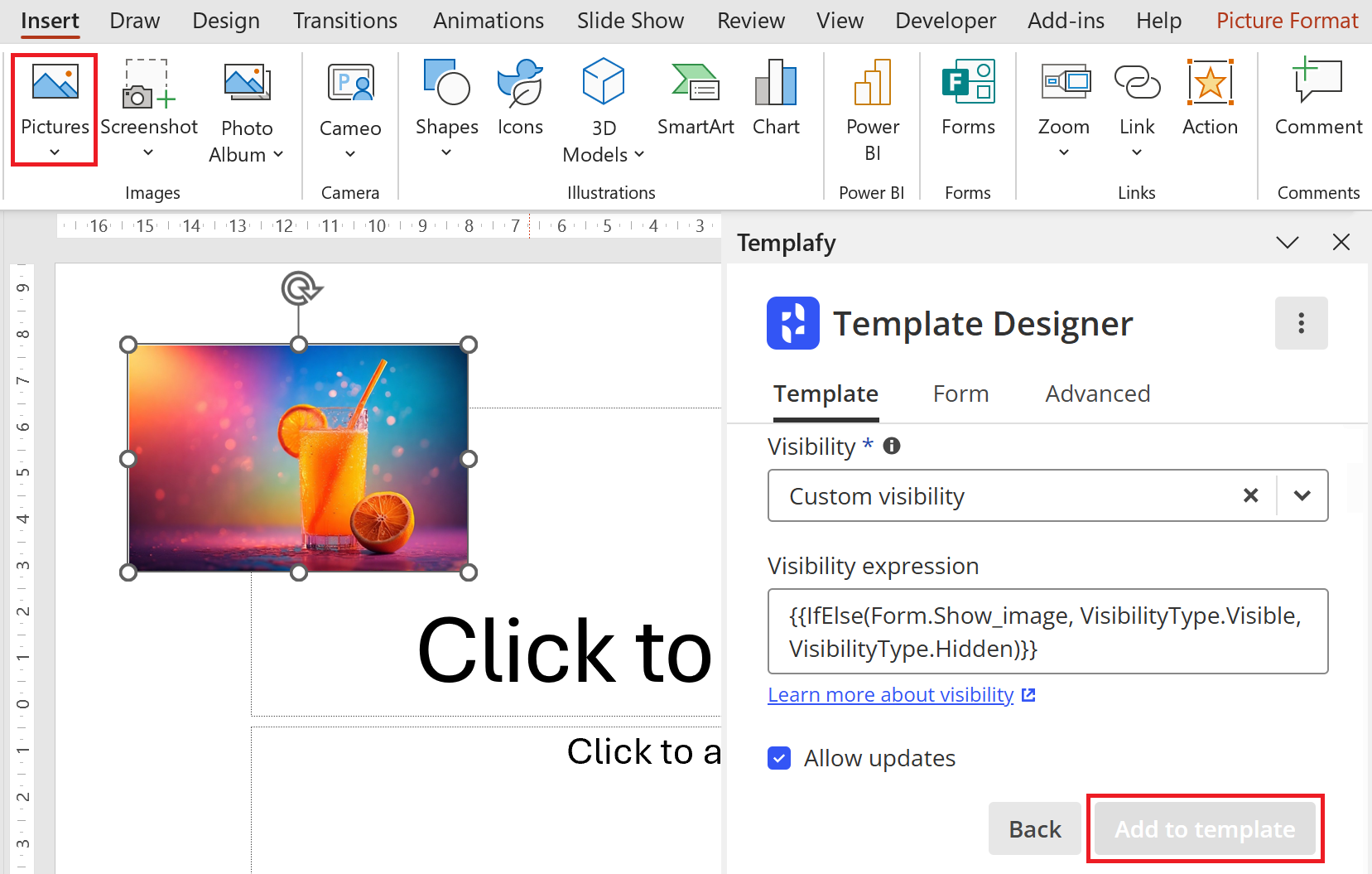
Task: Open the Picture Format ribbon tab
Action: (1287, 20)
